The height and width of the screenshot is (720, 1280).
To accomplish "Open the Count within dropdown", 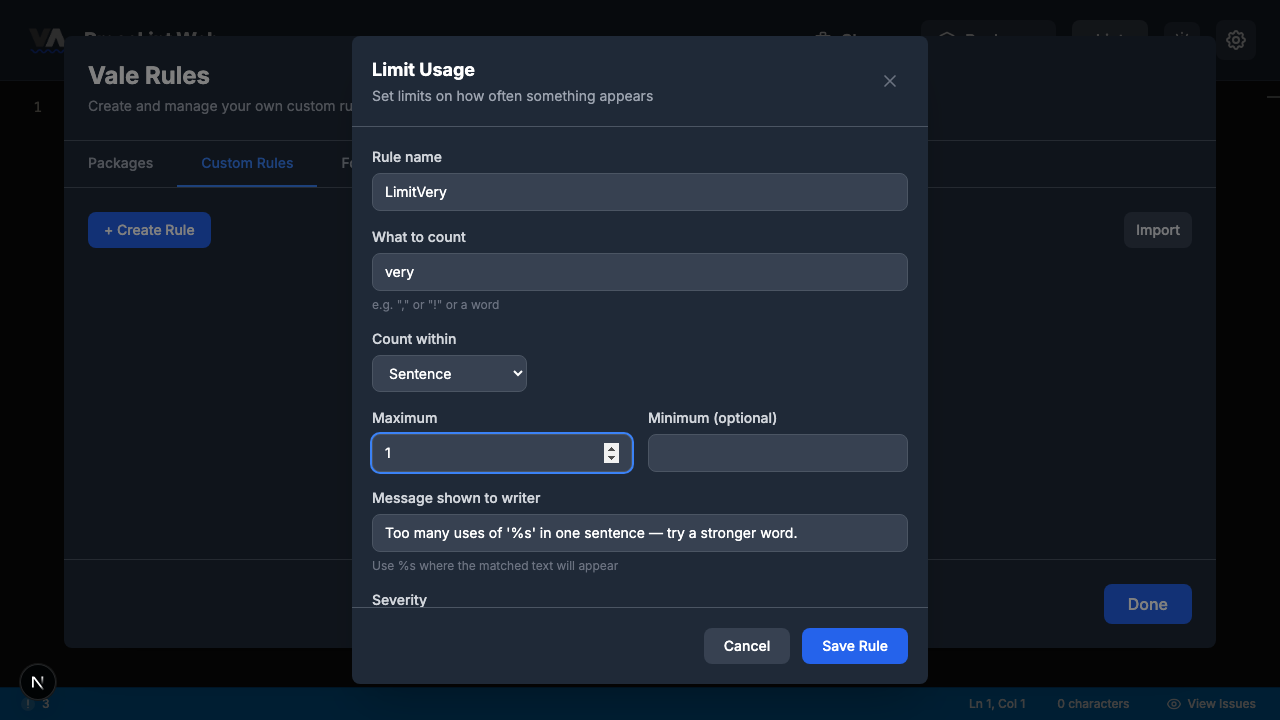I will [x=449, y=373].
